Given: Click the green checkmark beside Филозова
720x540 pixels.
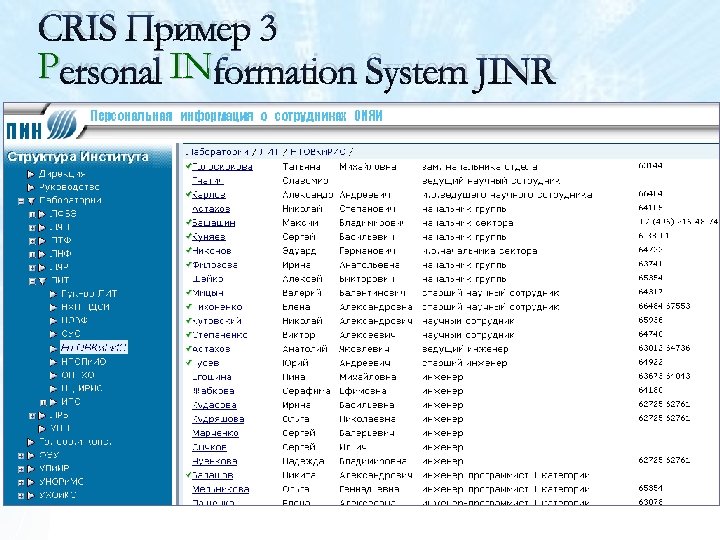Looking at the screenshot, I should click(x=188, y=264).
